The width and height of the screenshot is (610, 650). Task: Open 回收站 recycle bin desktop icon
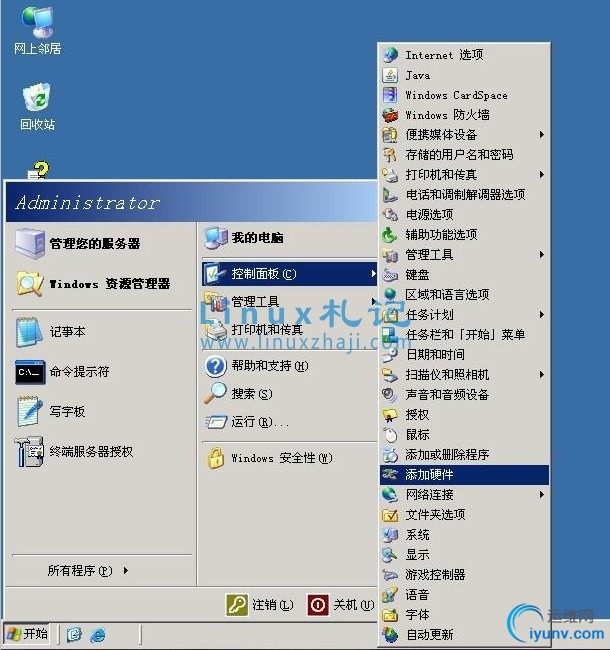click(37, 107)
